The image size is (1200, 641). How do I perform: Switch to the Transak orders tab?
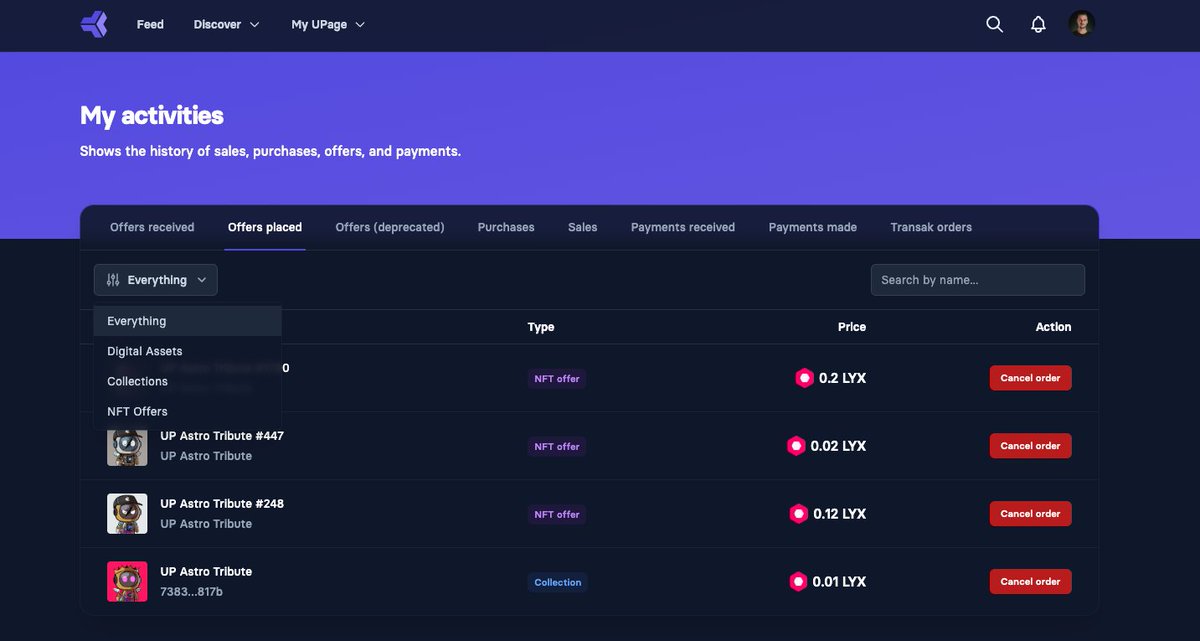[x=931, y=227]
